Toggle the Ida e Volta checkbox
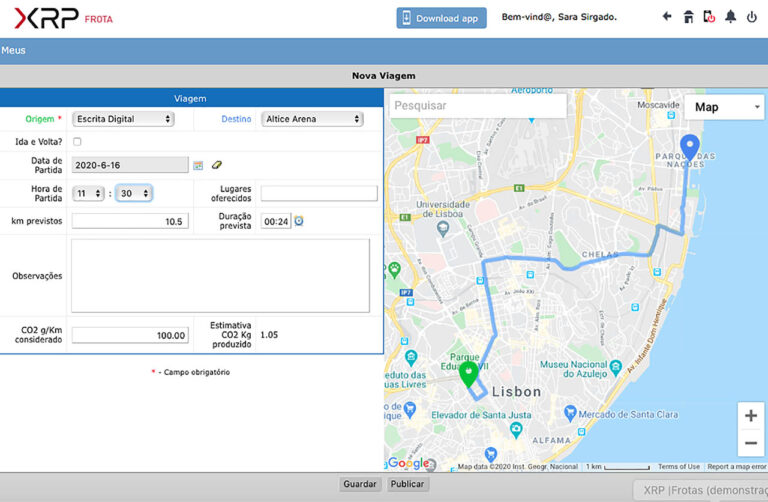The image size is (768, 502). tap(77, 142)
